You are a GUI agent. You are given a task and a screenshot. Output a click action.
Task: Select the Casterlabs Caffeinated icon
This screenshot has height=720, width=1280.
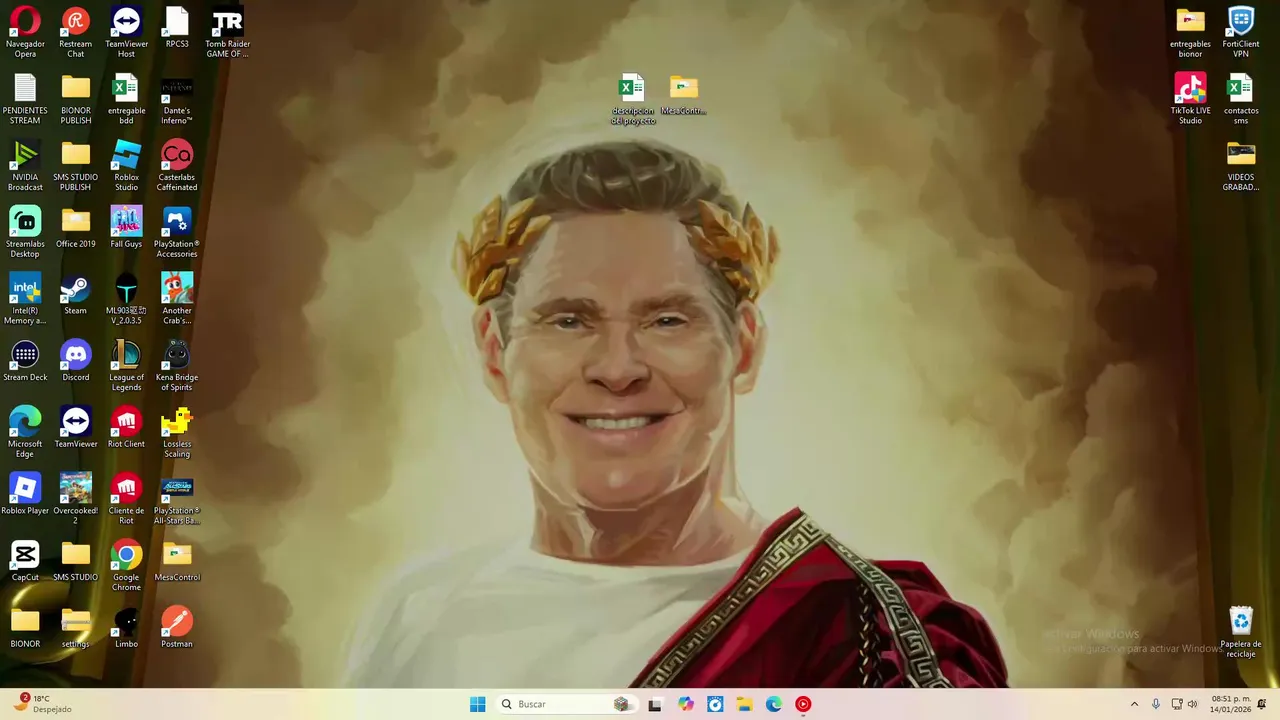177,166
